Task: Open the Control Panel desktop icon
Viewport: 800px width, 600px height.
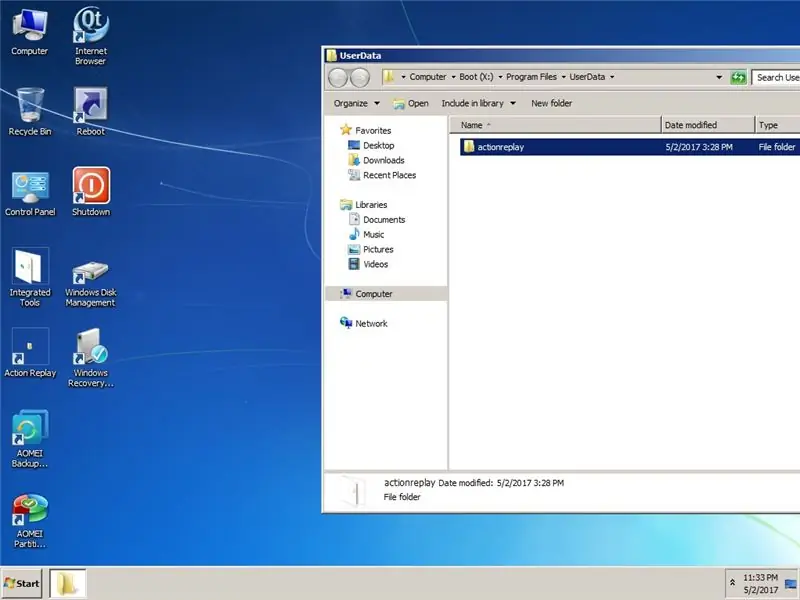Action: 30,193
